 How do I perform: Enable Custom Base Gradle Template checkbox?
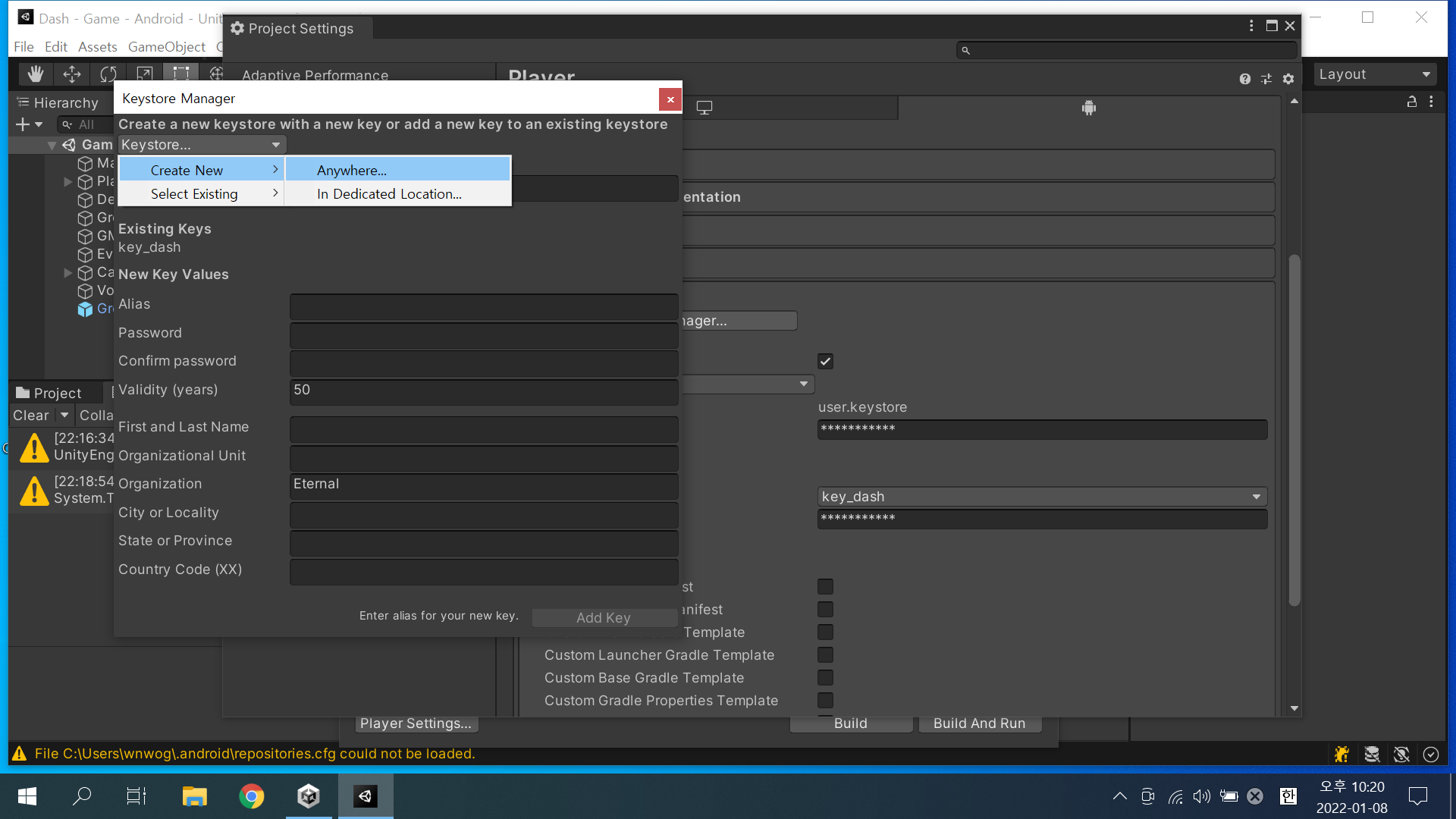tap(825, 677)
